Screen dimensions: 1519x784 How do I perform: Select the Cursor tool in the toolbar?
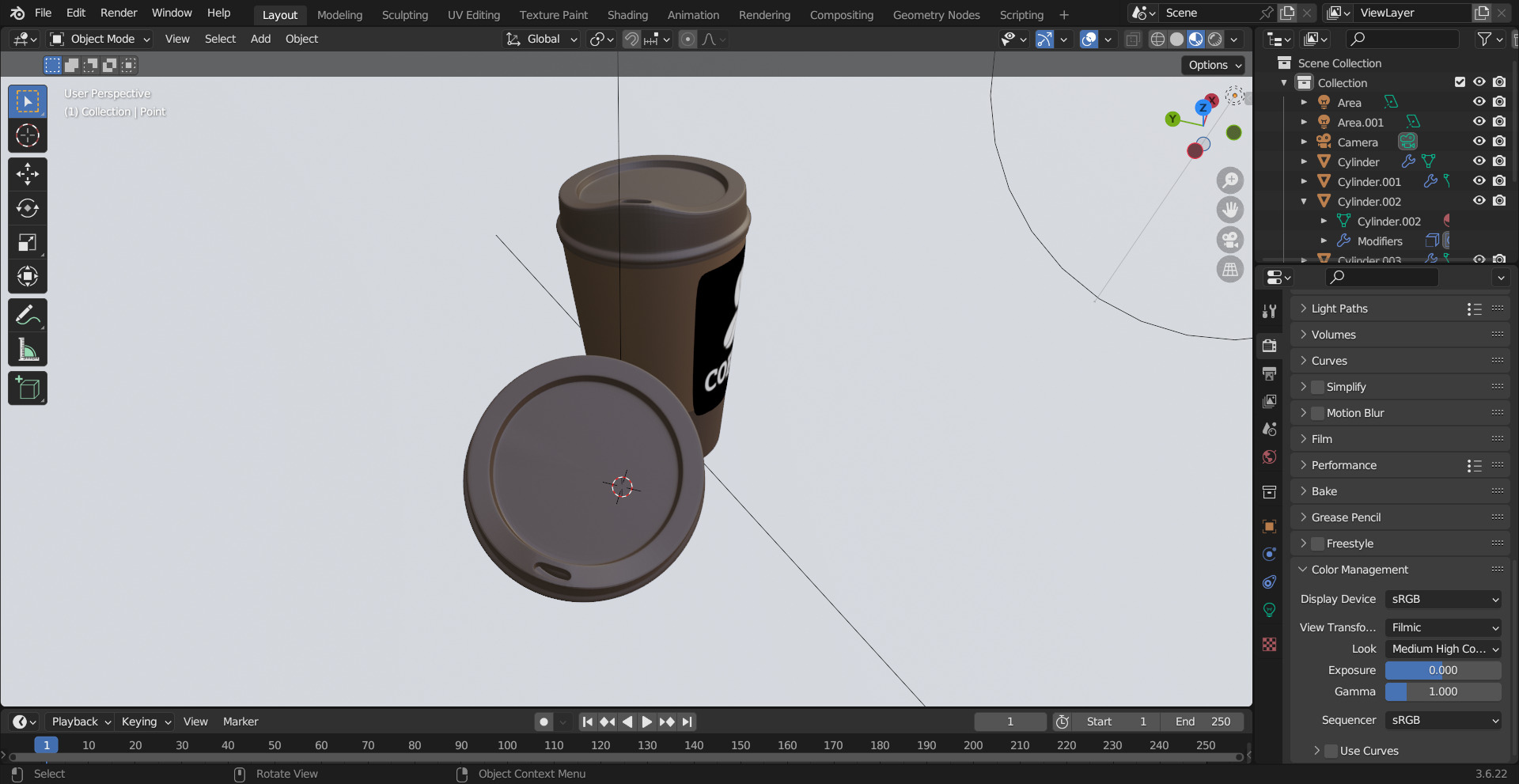tap(28, 135)
